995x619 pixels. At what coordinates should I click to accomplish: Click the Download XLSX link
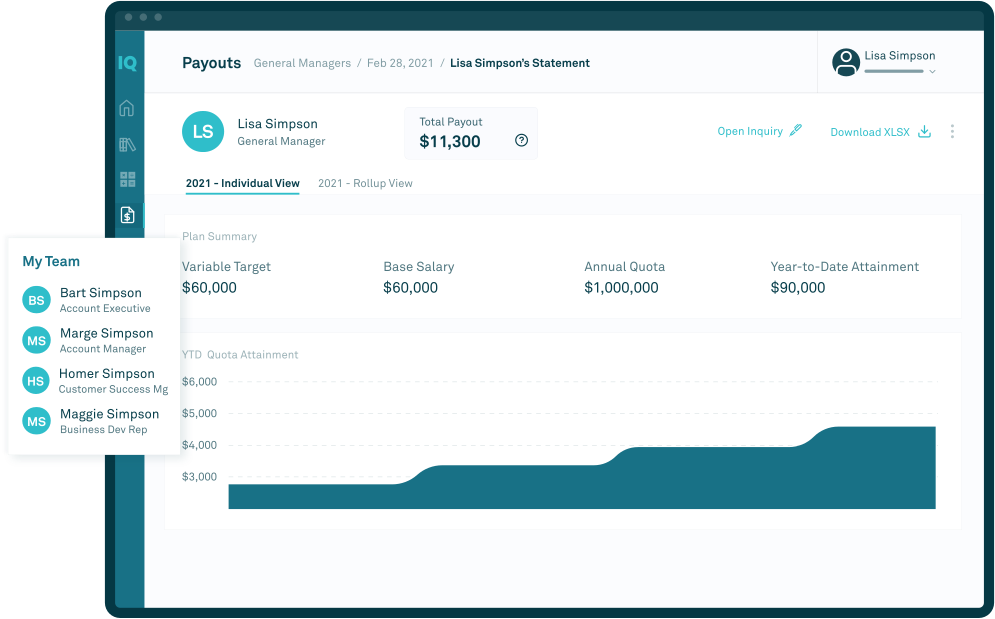click(x=869, y=132)
